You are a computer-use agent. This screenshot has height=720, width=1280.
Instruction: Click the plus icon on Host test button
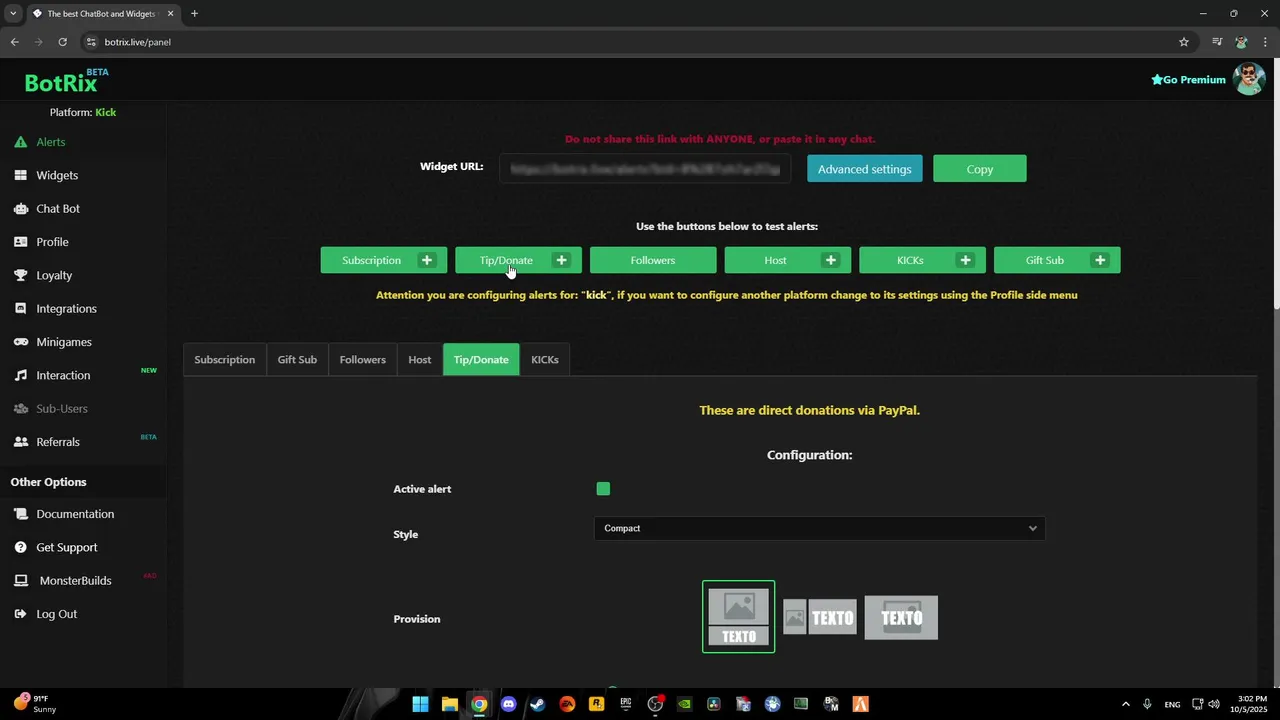click(831, 260)
